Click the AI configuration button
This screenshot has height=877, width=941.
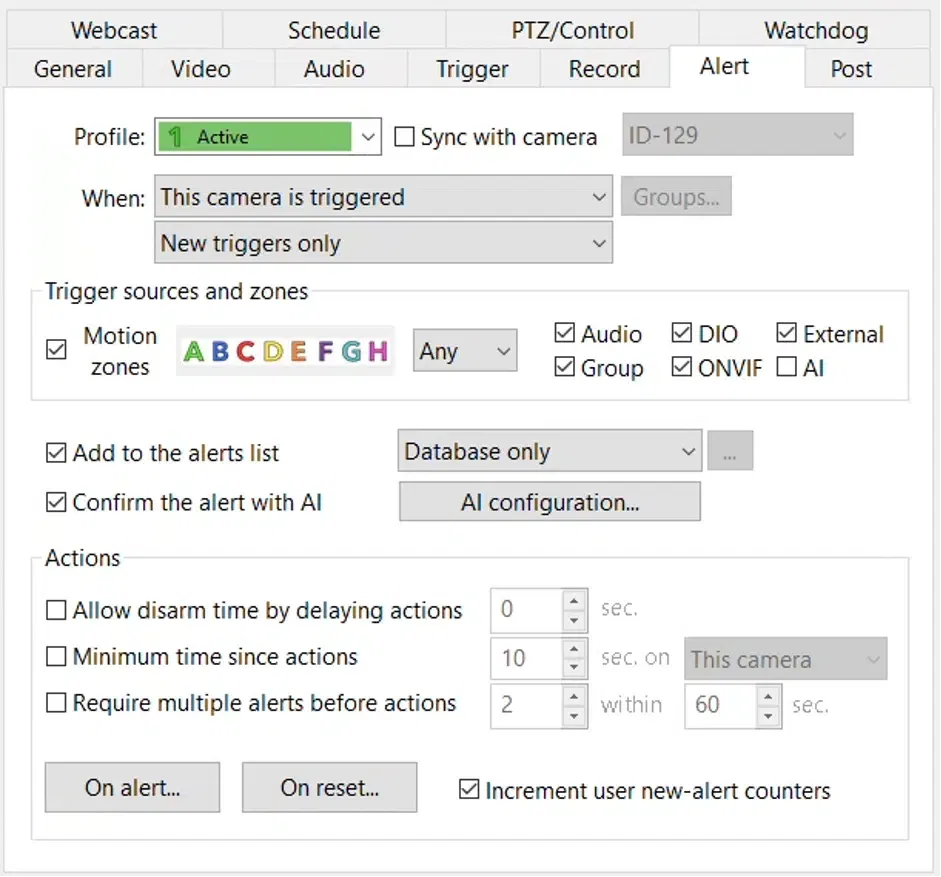tap(549, 502)
